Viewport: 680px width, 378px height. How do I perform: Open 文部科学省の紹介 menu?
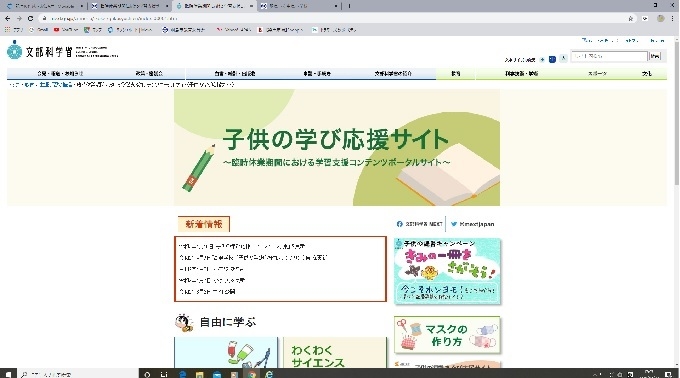[x=393, y=74]
